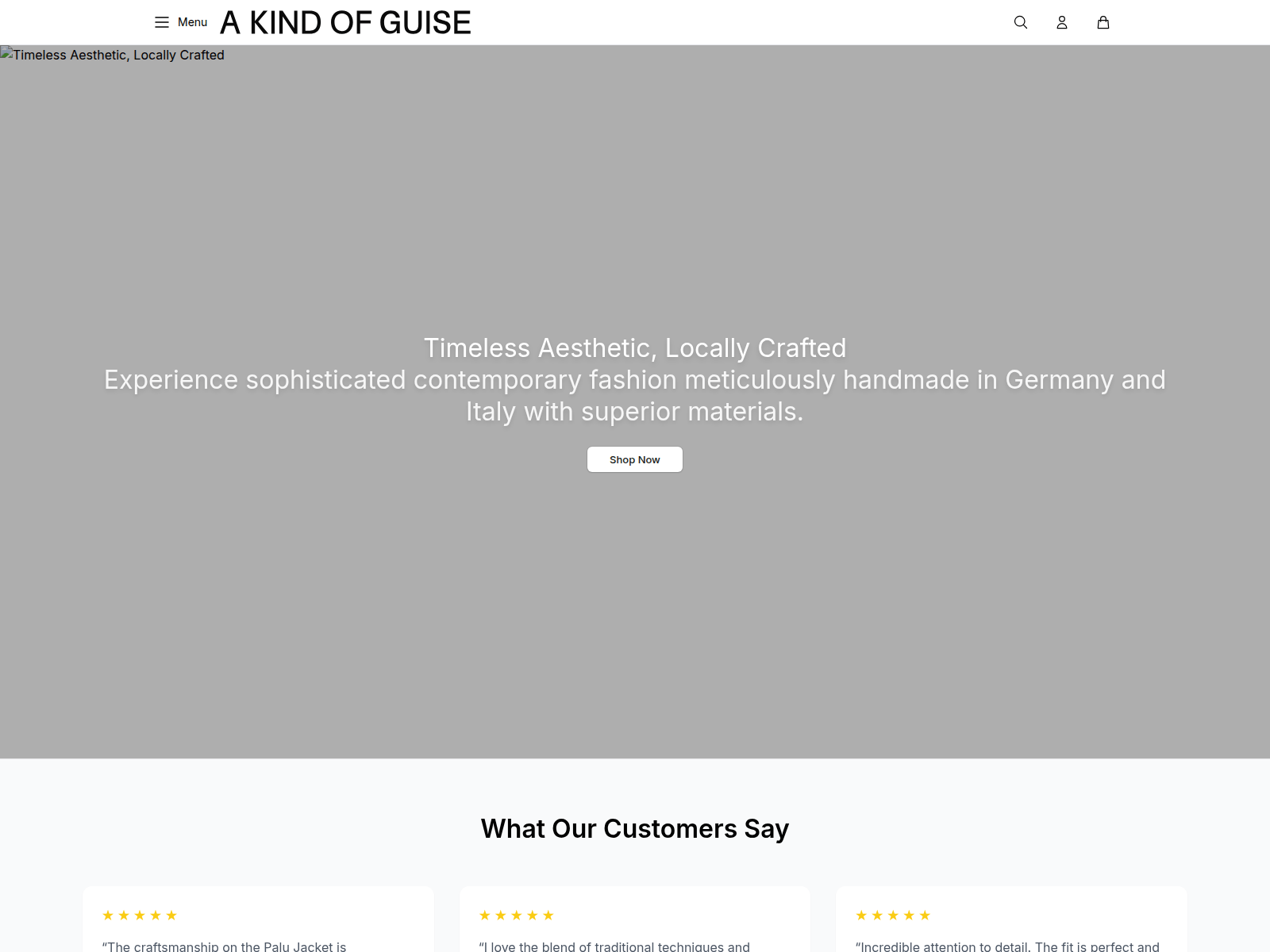Screen dimensions: 1270x952
Task: Click the hero description about Germany and Italy
Action: pyautogui.click(x=635, y=396)
